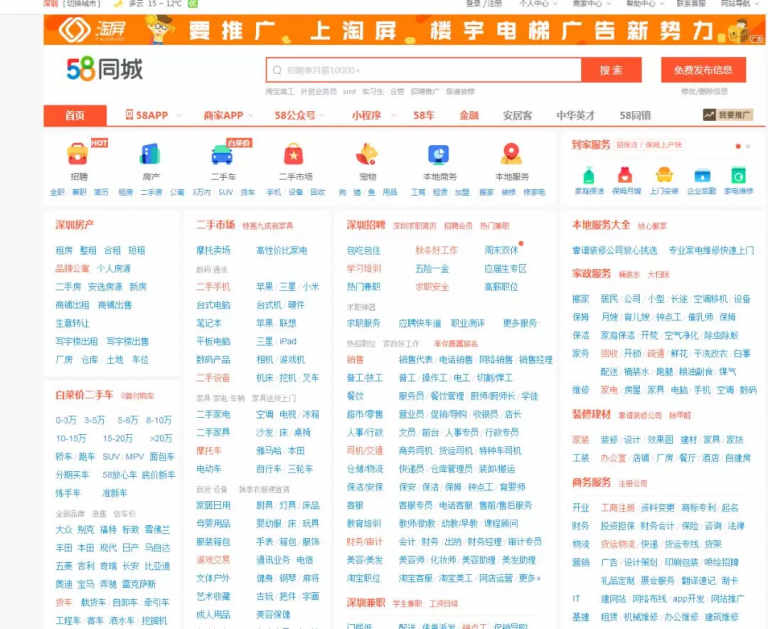Viewport: 768px width, 629px height.
Task: Select the 首页 tab
Action: pos(75,115)
